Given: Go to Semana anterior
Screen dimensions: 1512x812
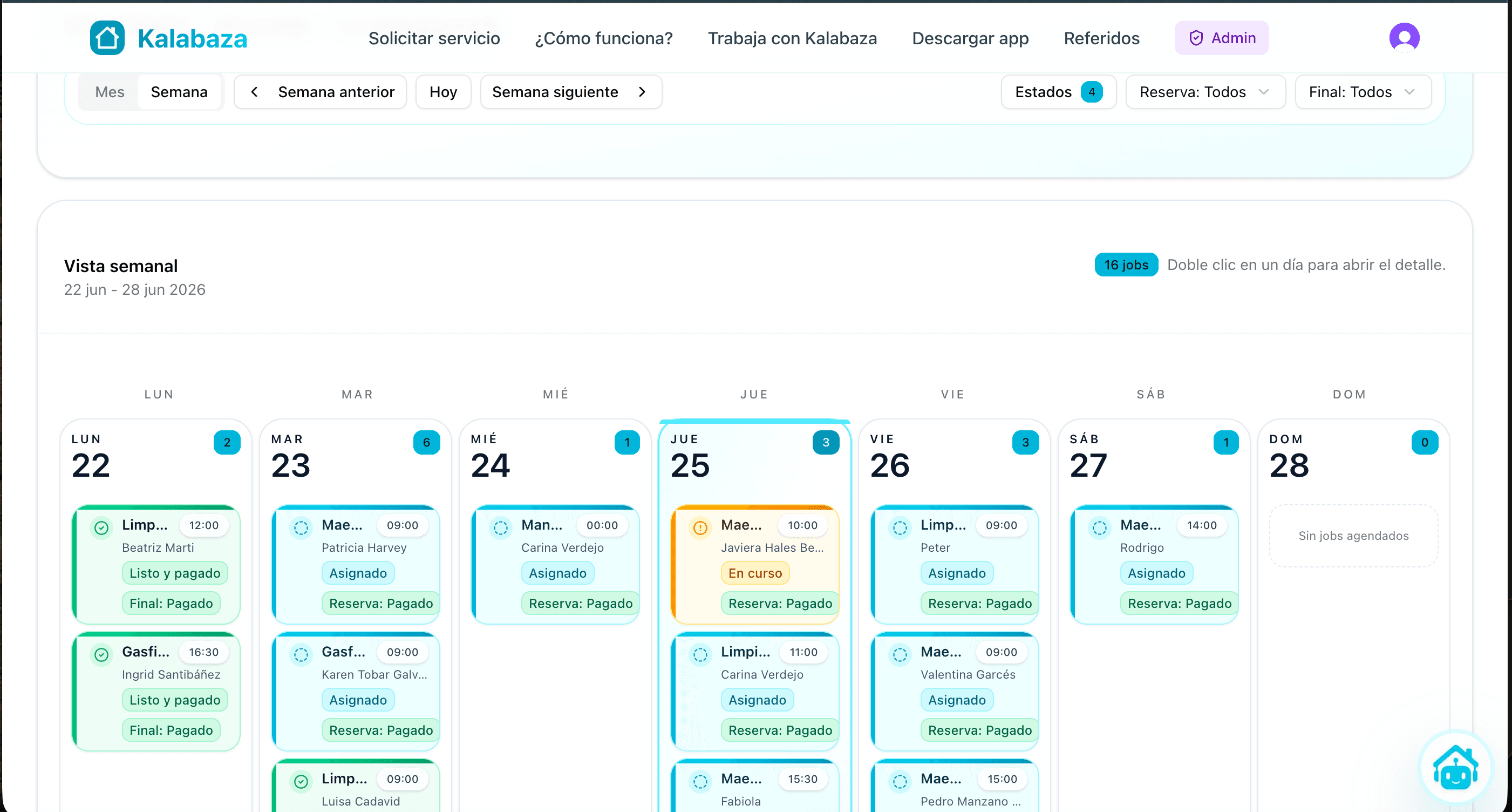Looking at the screenshot, I should pos(320,92).
